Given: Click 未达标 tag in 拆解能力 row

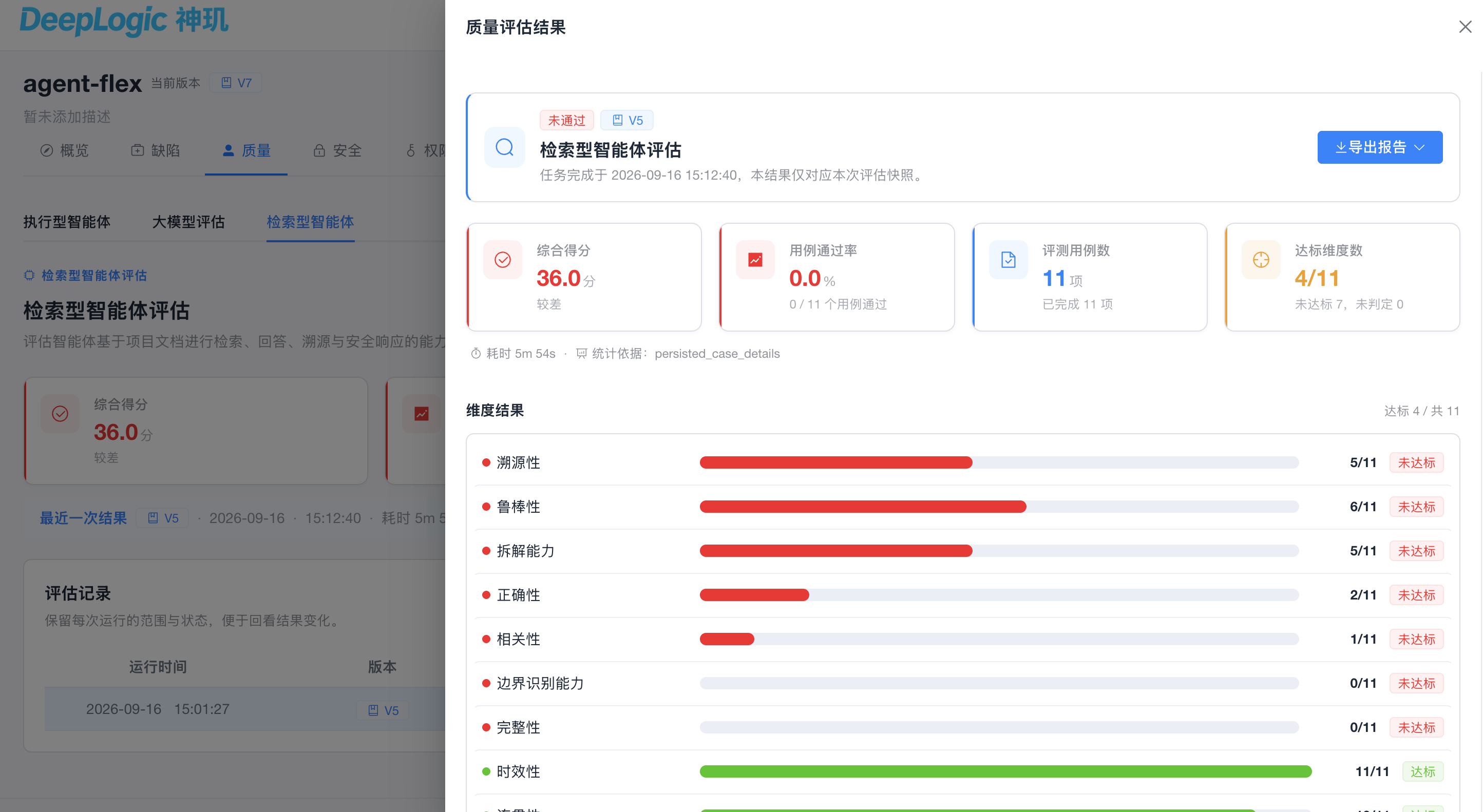Looking at the screenshot, I should (1416, 551).
